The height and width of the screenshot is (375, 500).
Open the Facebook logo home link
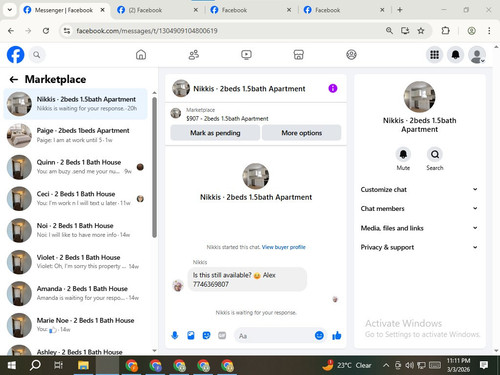[x=15, y=55]
